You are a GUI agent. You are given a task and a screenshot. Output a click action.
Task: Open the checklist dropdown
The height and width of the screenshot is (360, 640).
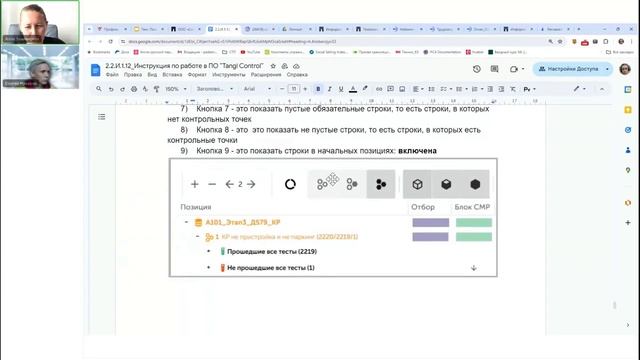[x=445, y=89]
